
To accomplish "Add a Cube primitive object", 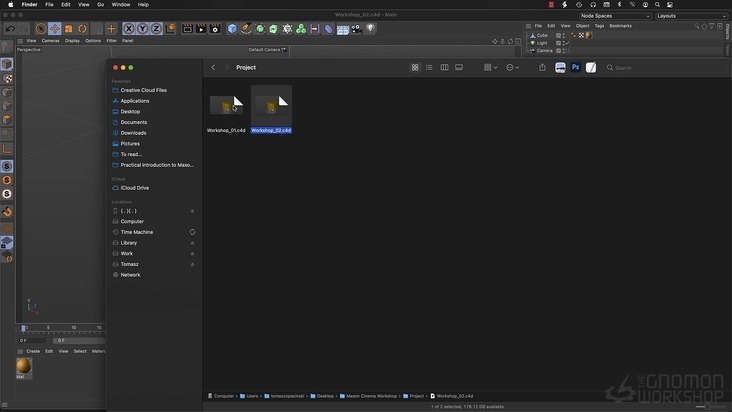I will [232, 29].
